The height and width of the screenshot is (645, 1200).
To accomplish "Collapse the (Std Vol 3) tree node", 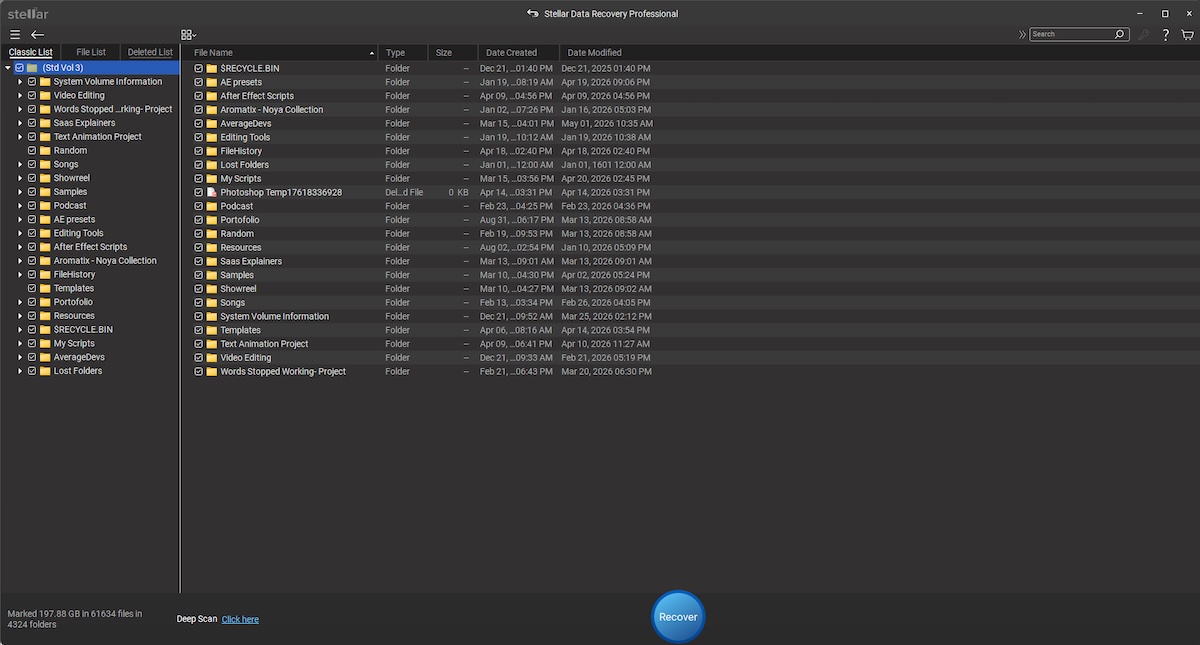I will coord(8,68).
